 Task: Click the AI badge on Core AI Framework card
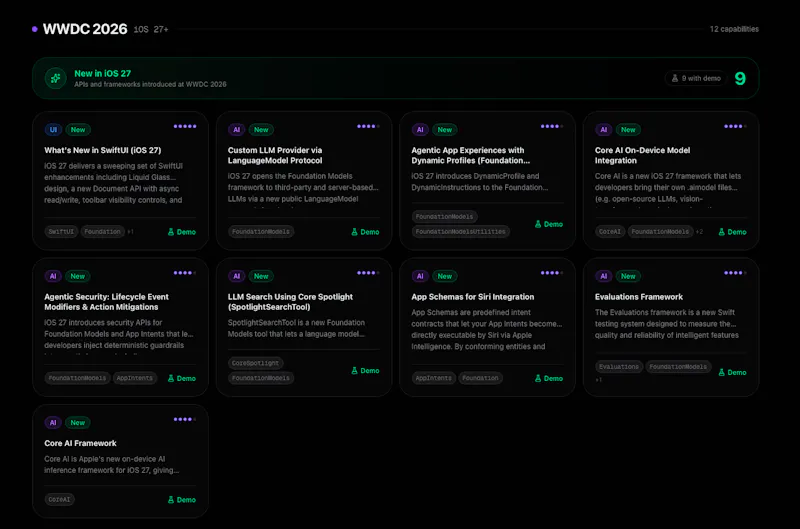pos(53,422)
